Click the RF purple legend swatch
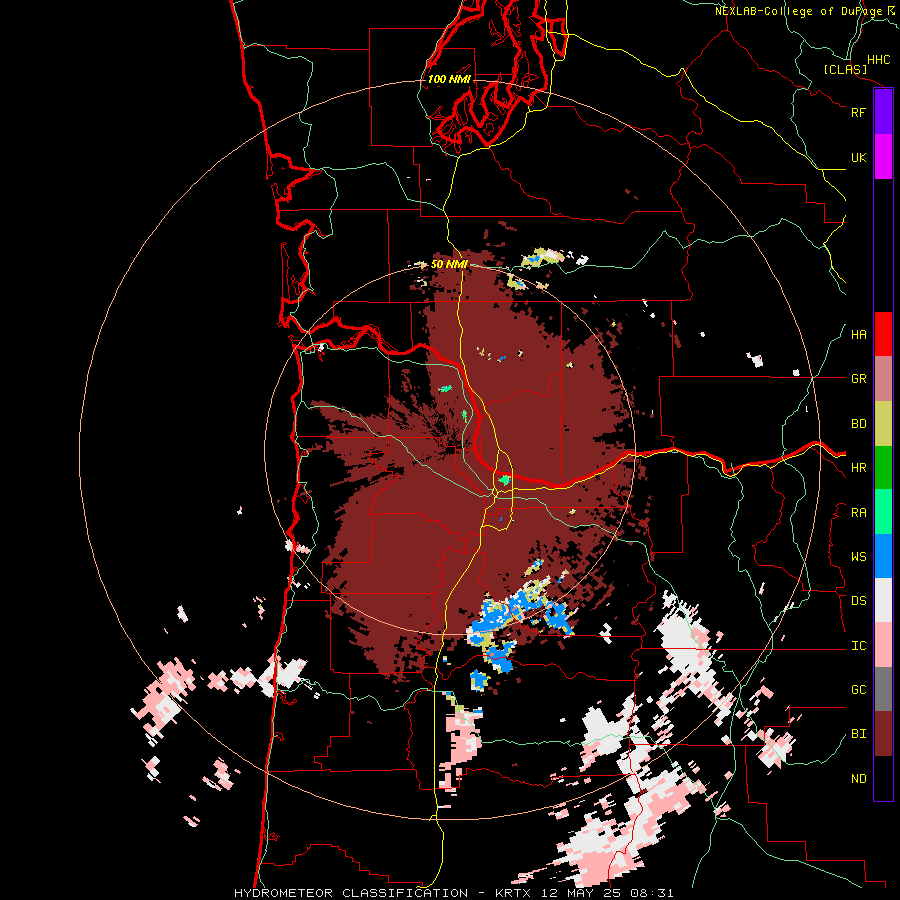Viewport: 900px width, 900px height. pyautogui.click(x=883, y=112)
